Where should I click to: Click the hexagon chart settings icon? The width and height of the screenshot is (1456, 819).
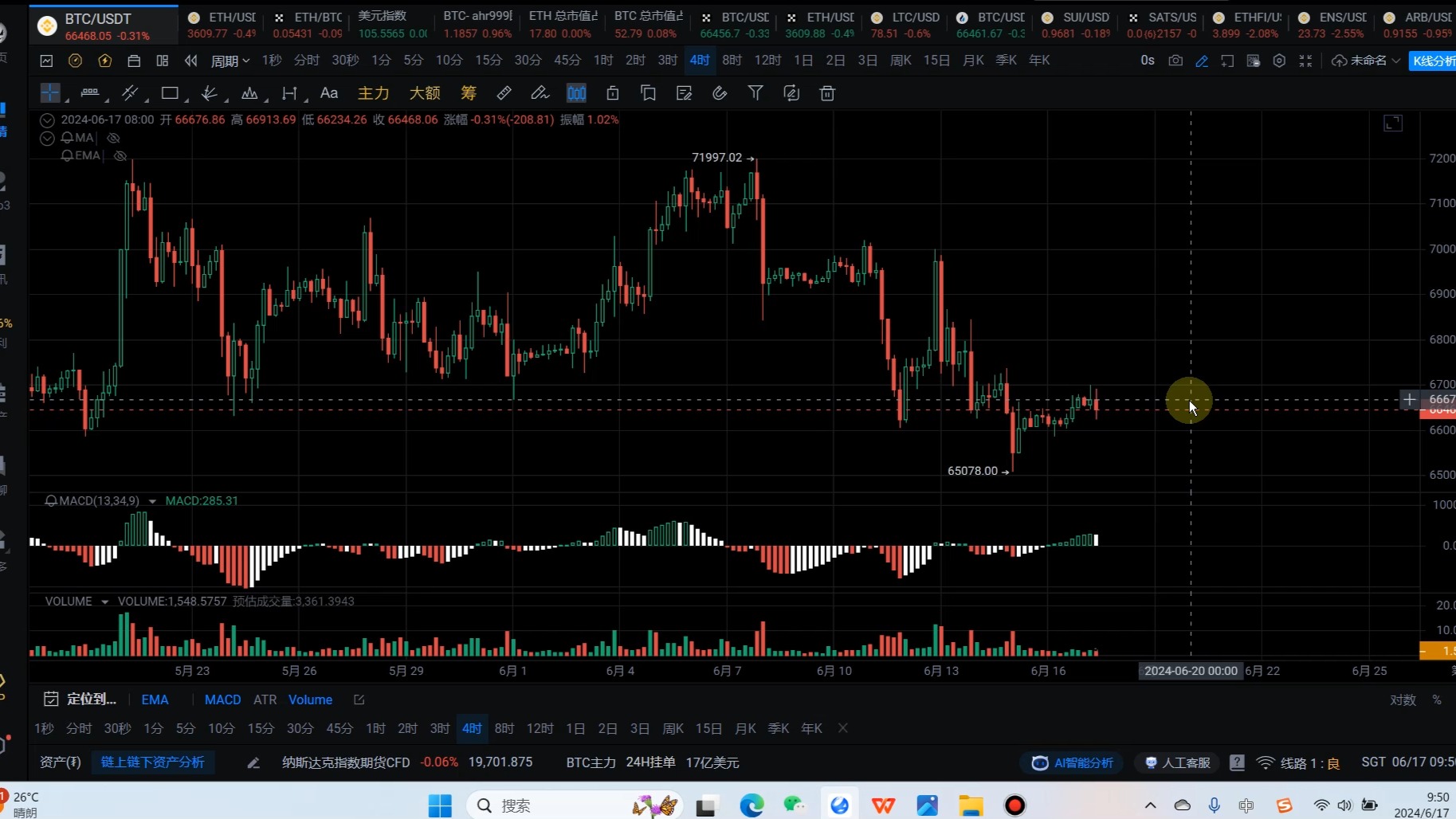click(1279, 61)
